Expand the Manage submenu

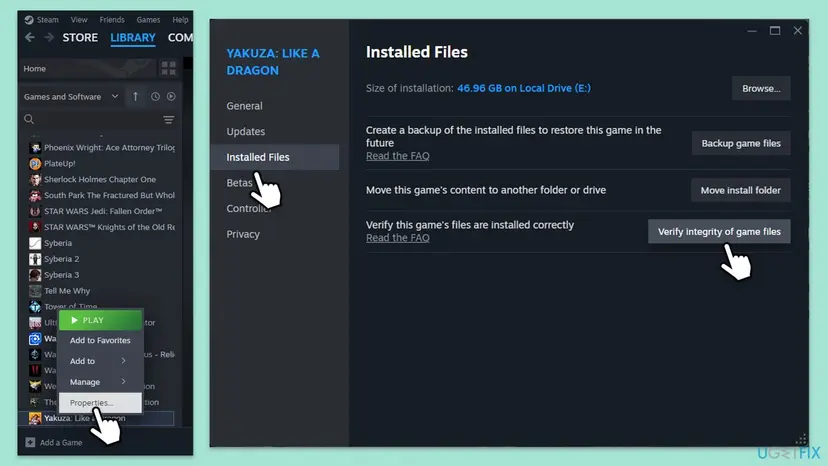click(x=100, y=381)
